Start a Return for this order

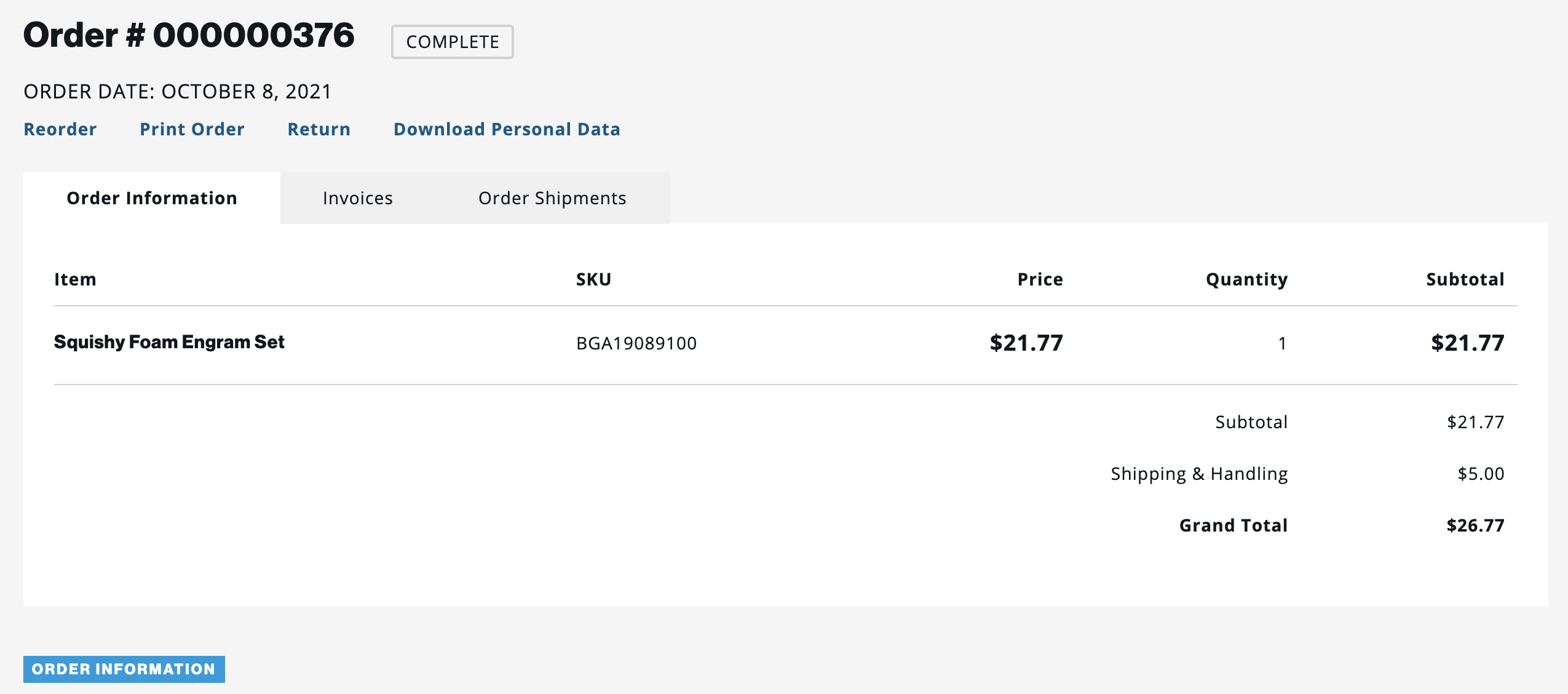tap(319, 129)
